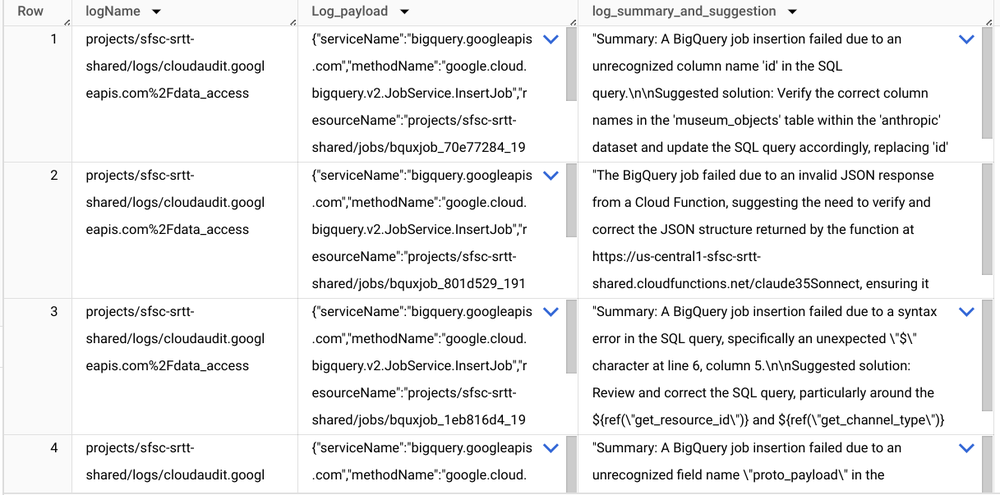The width and height of the screenshot is (1000, 495).
Task: Select row 2 logName cell text
Action: click(x=175, y=202)
